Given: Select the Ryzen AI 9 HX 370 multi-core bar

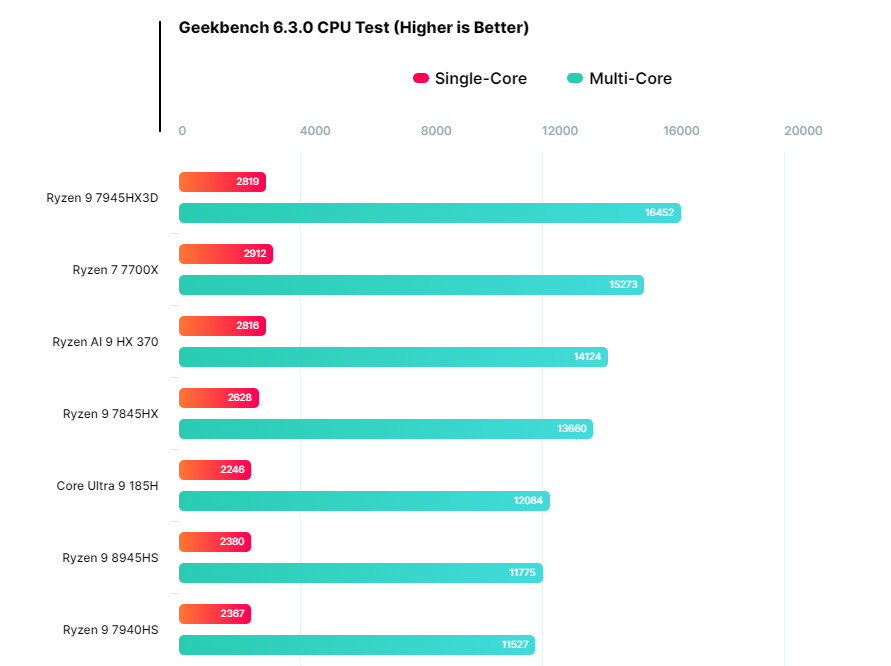Looking at the screenshot, I should [x=393, y=357].
